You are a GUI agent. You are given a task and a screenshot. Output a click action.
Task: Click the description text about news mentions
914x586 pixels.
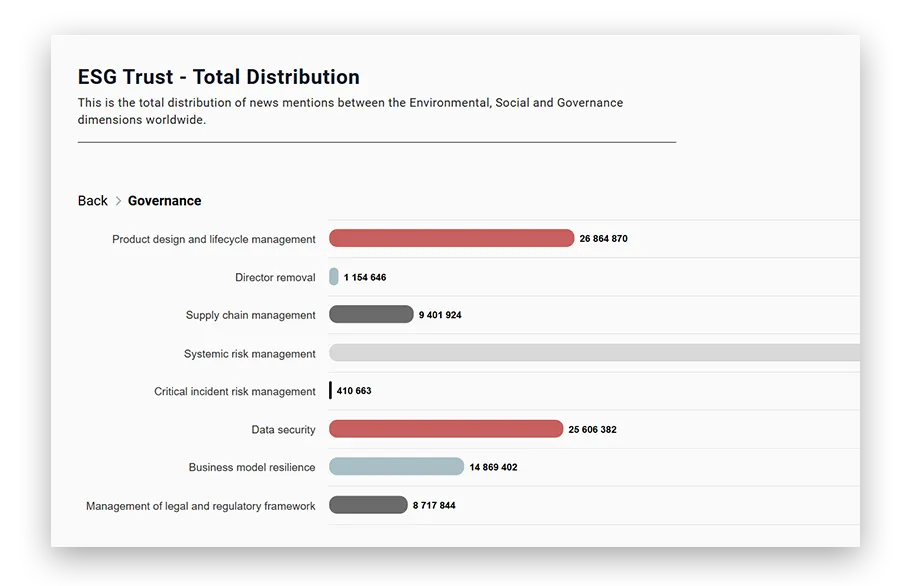pyautogui.click(x=350, y=111)
